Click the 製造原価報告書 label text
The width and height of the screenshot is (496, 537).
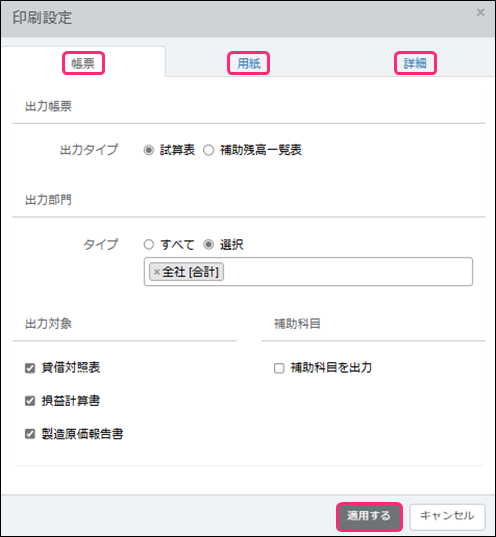click(x=82, y=434)
